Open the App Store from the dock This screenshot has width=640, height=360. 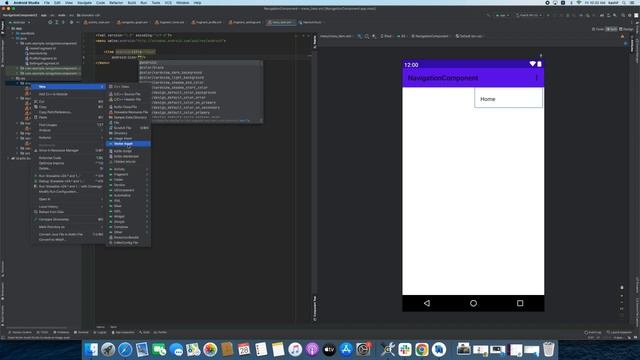[x=346, y=349]
